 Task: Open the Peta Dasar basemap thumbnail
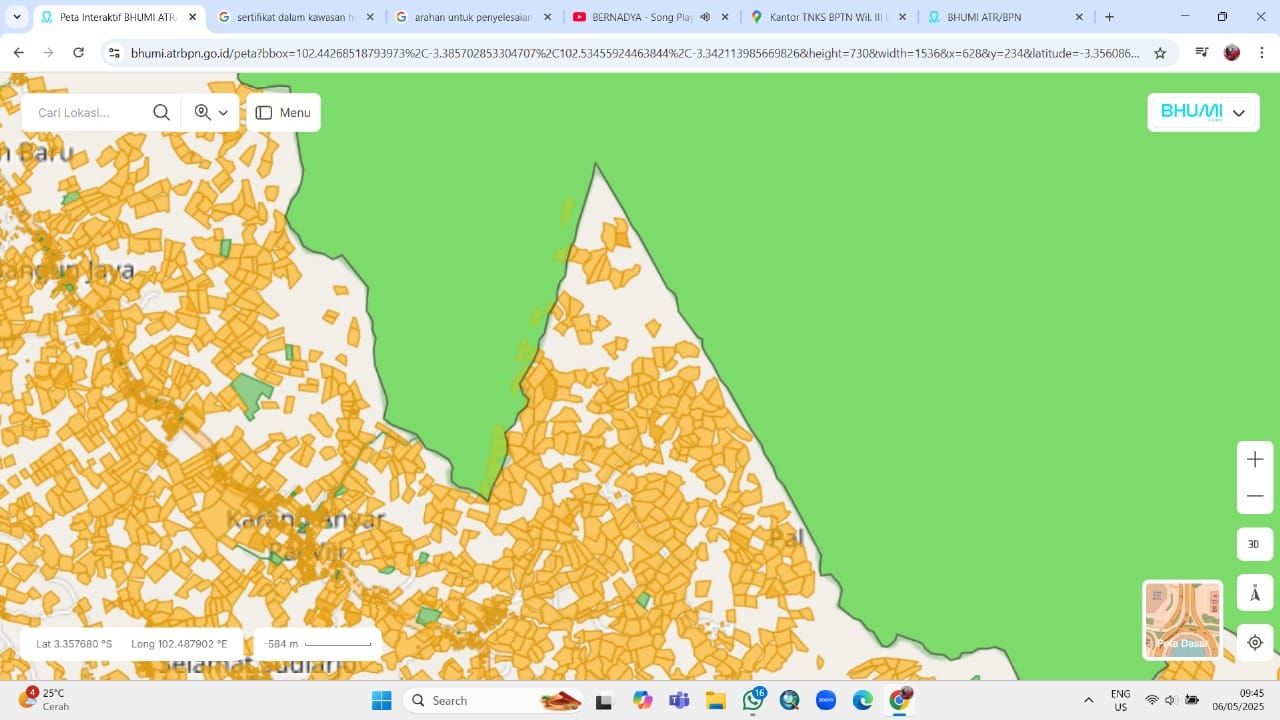[x=1182, y=620]
